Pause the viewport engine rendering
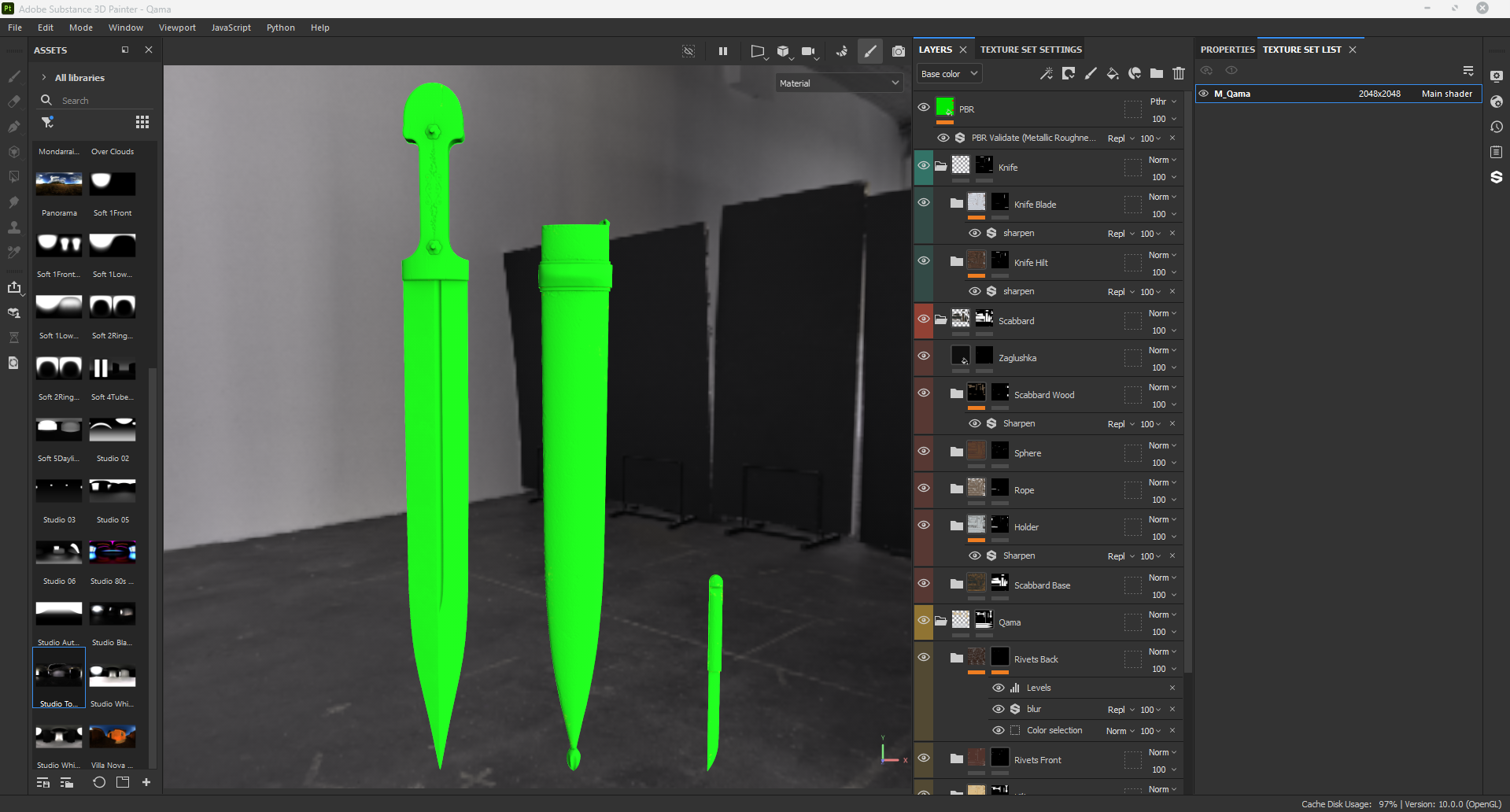 pos(722,51)
